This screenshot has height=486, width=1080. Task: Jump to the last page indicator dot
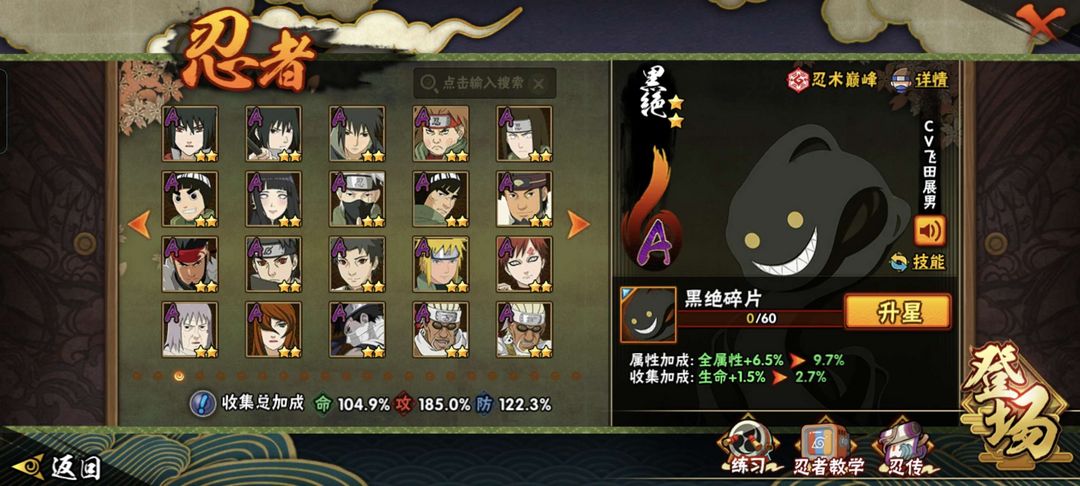[x=576, y=376]
